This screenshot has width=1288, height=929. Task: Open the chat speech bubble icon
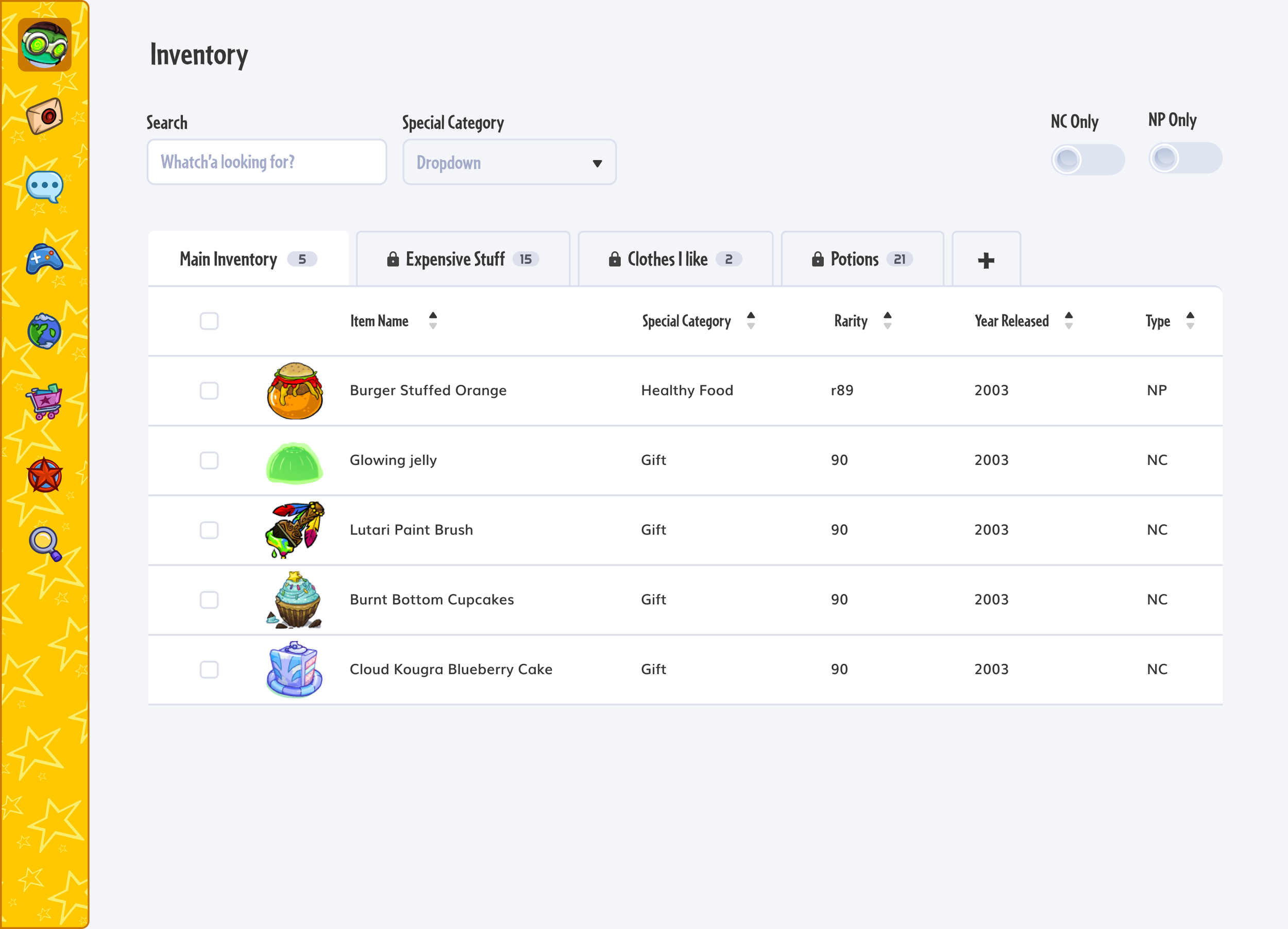point(44,187)
